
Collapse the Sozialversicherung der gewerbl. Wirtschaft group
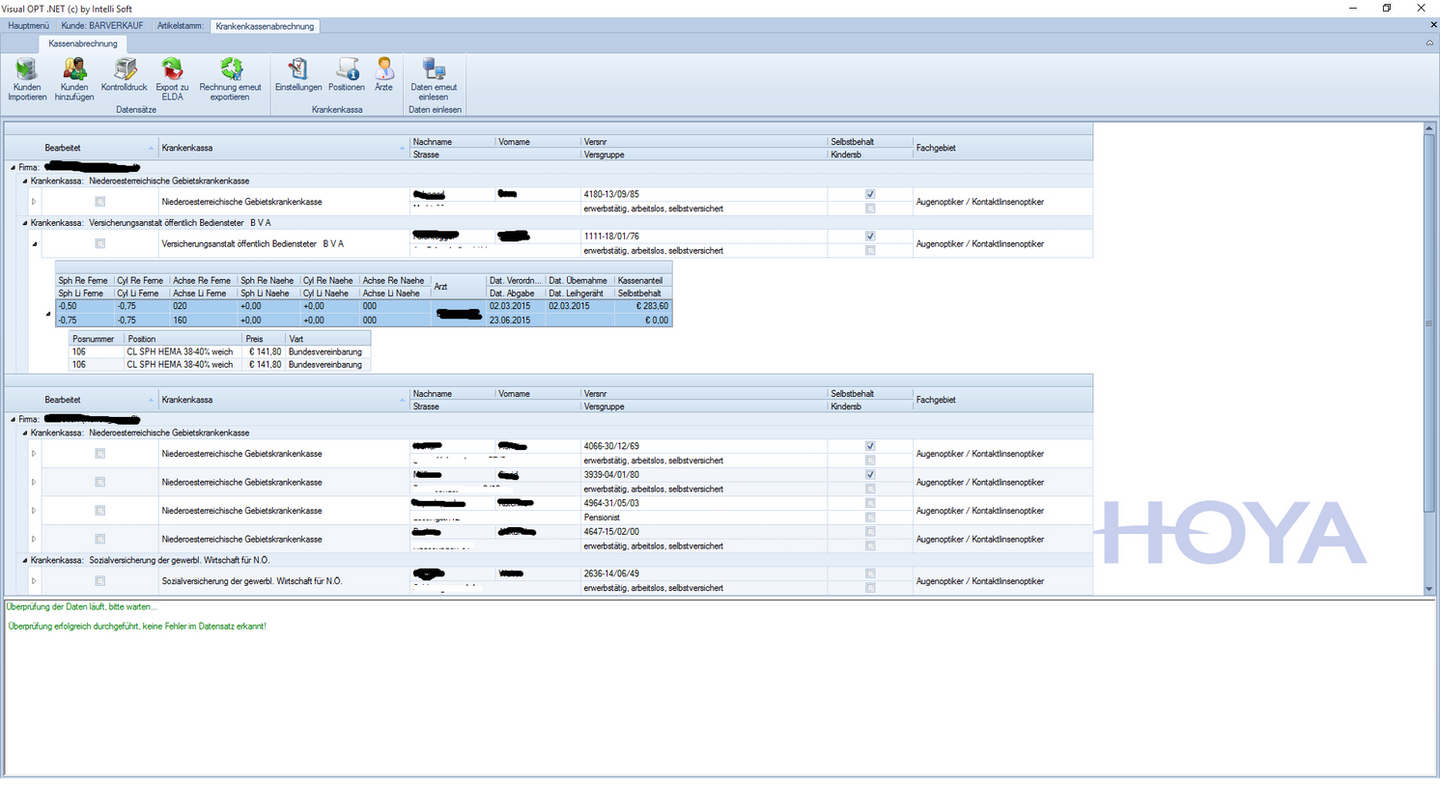click(25, 560)
